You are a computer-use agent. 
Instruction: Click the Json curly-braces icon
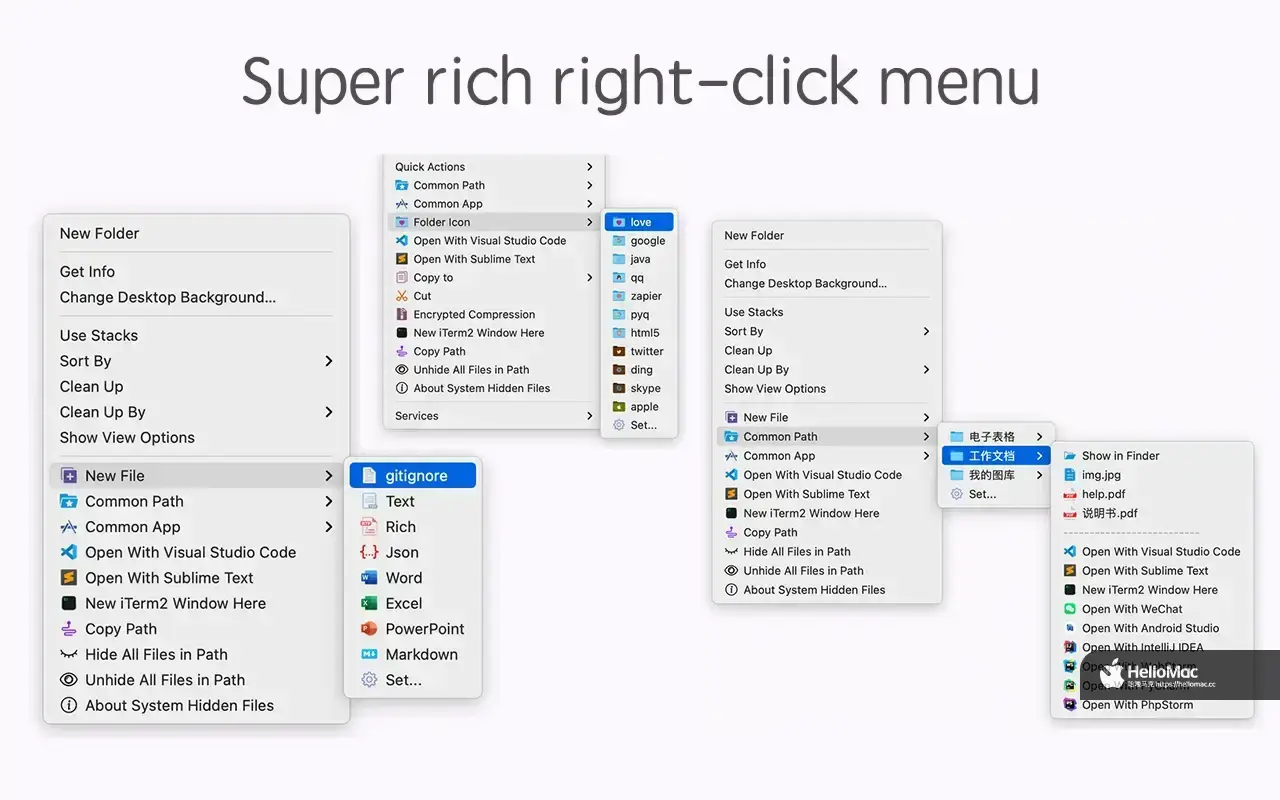point(369,552)
